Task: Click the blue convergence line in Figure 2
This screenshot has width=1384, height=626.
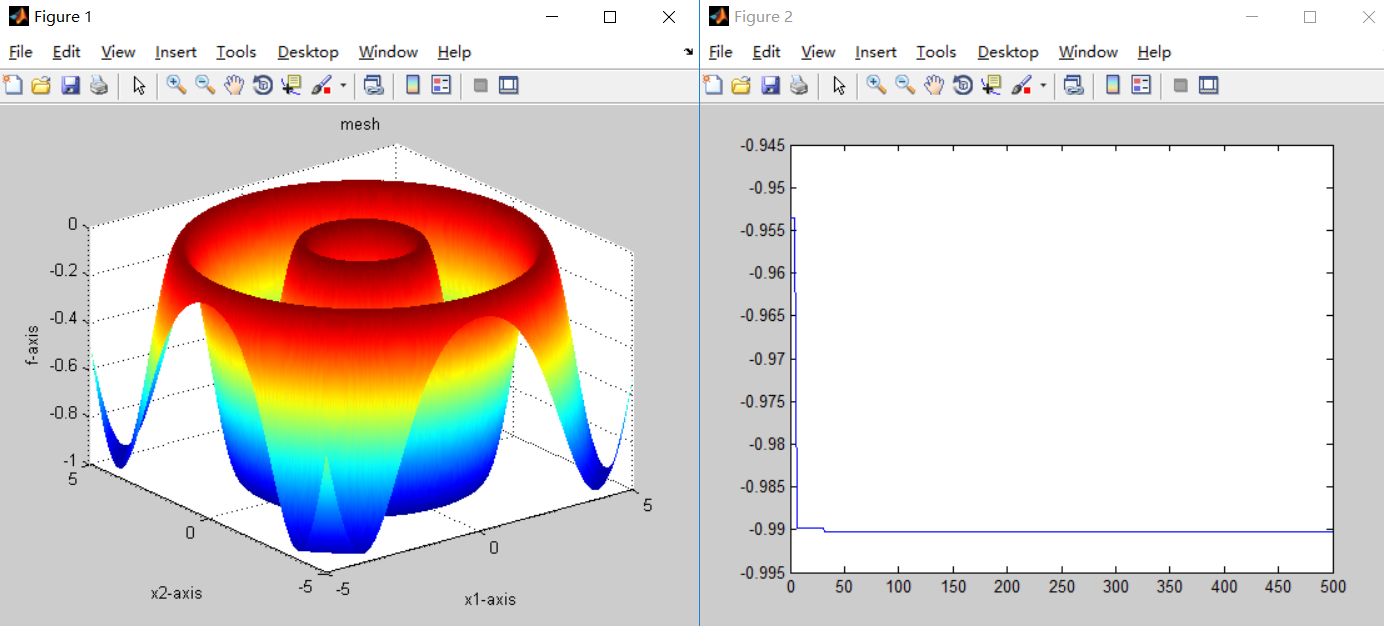Action: click(x=1000, y=532)
